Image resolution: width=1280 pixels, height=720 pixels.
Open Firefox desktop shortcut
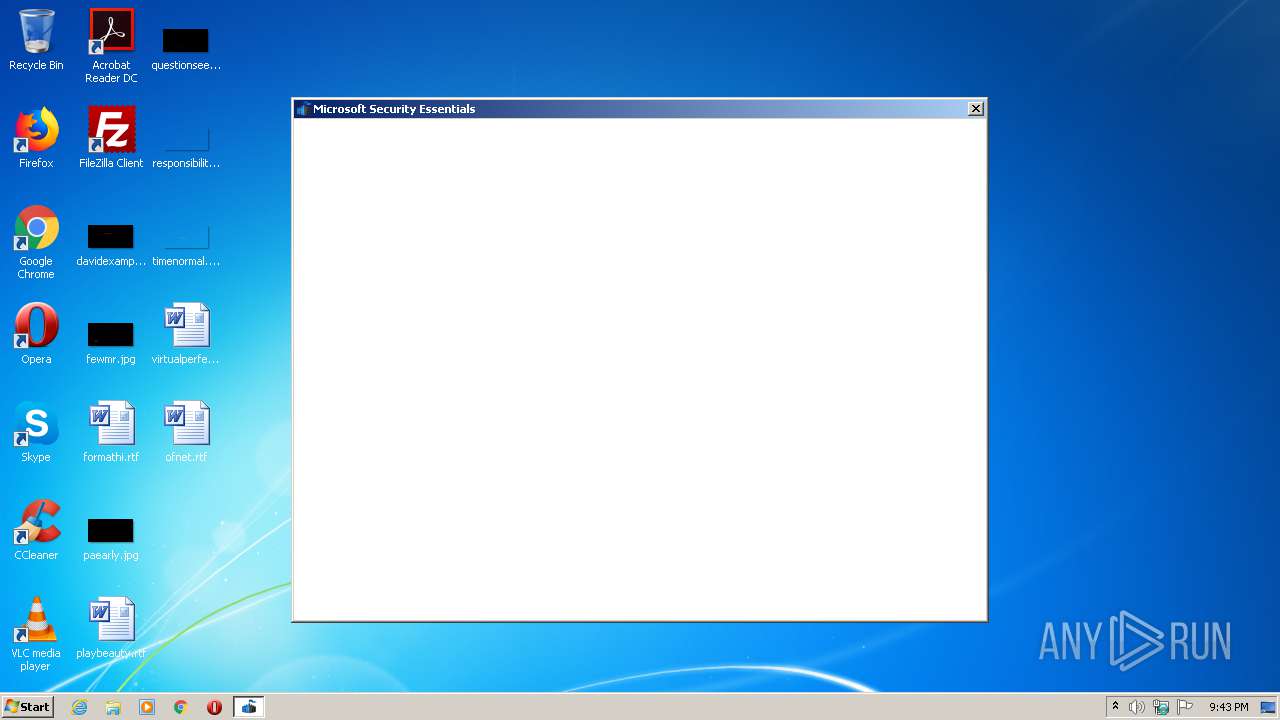point(36,138)
